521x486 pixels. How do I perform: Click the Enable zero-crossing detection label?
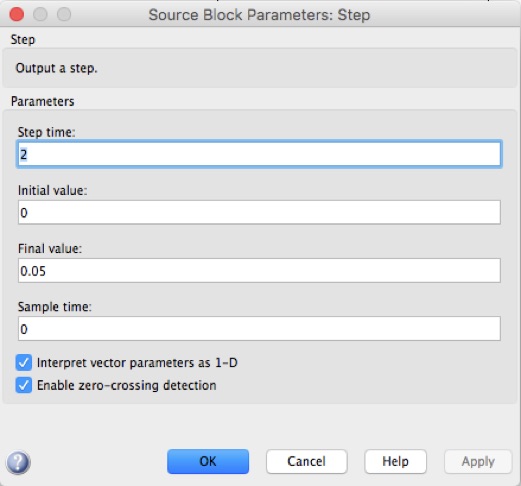click(126, 385)
